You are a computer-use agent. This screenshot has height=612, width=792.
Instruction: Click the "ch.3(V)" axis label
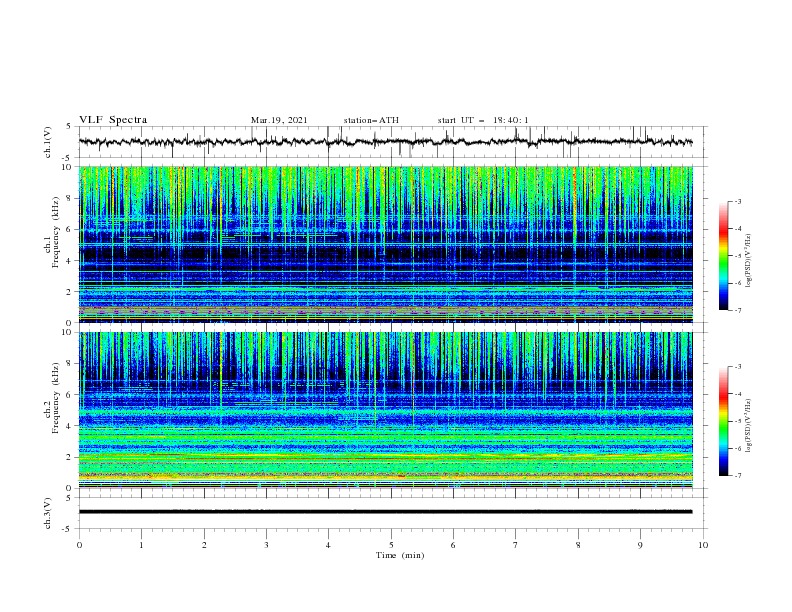48,513
